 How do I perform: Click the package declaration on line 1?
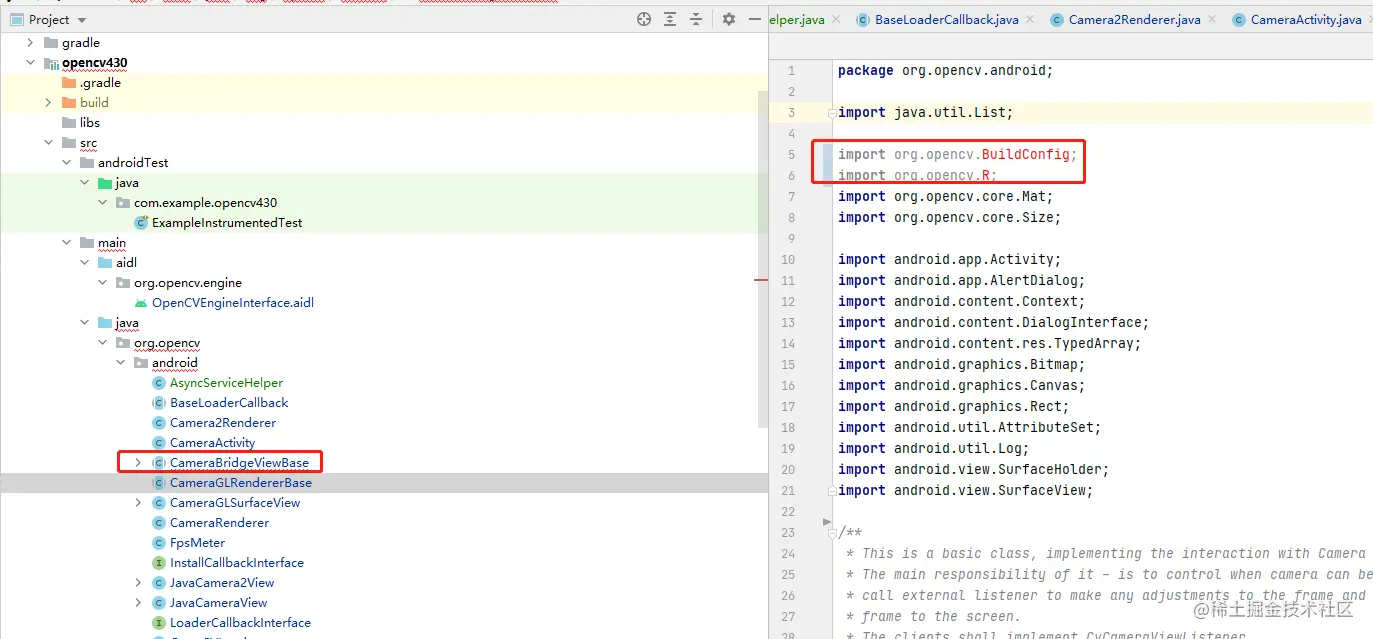(946, 71)
